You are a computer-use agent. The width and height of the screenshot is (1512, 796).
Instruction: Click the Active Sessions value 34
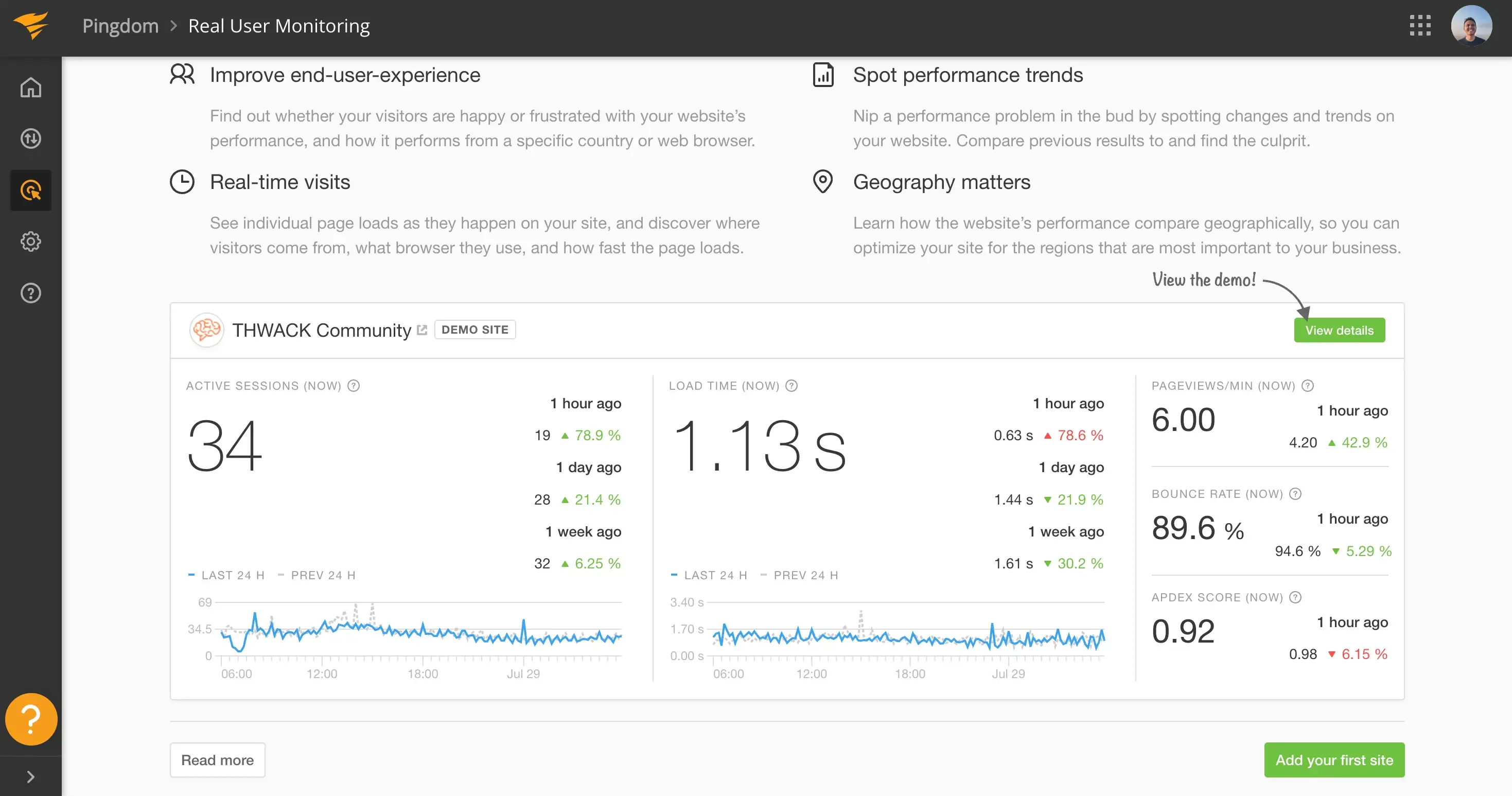point(225,446)
